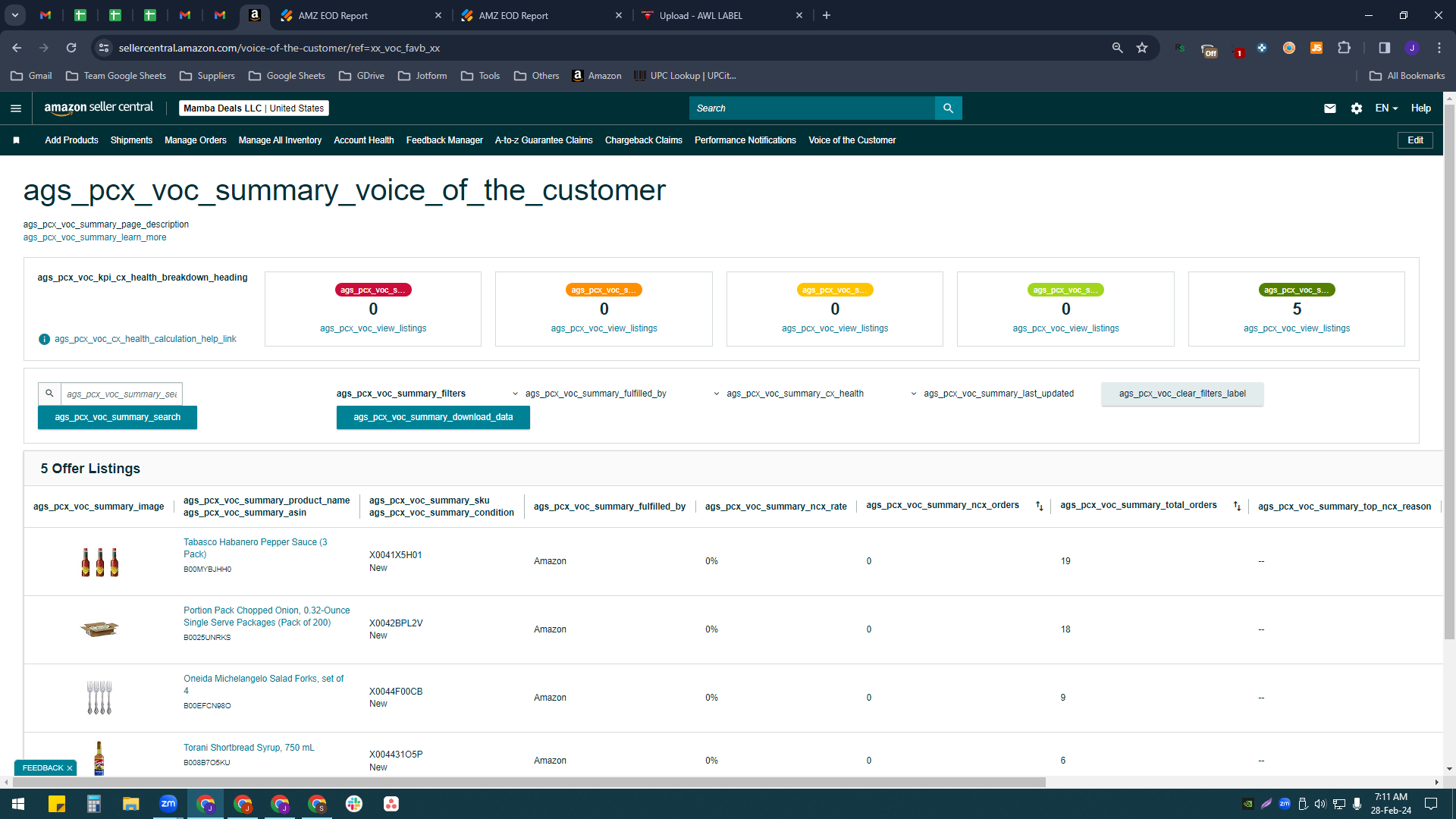This screenshot has width=1456, height=819.
Task: Sort by the total_orders column arrows
Action: coord(1237,506)
